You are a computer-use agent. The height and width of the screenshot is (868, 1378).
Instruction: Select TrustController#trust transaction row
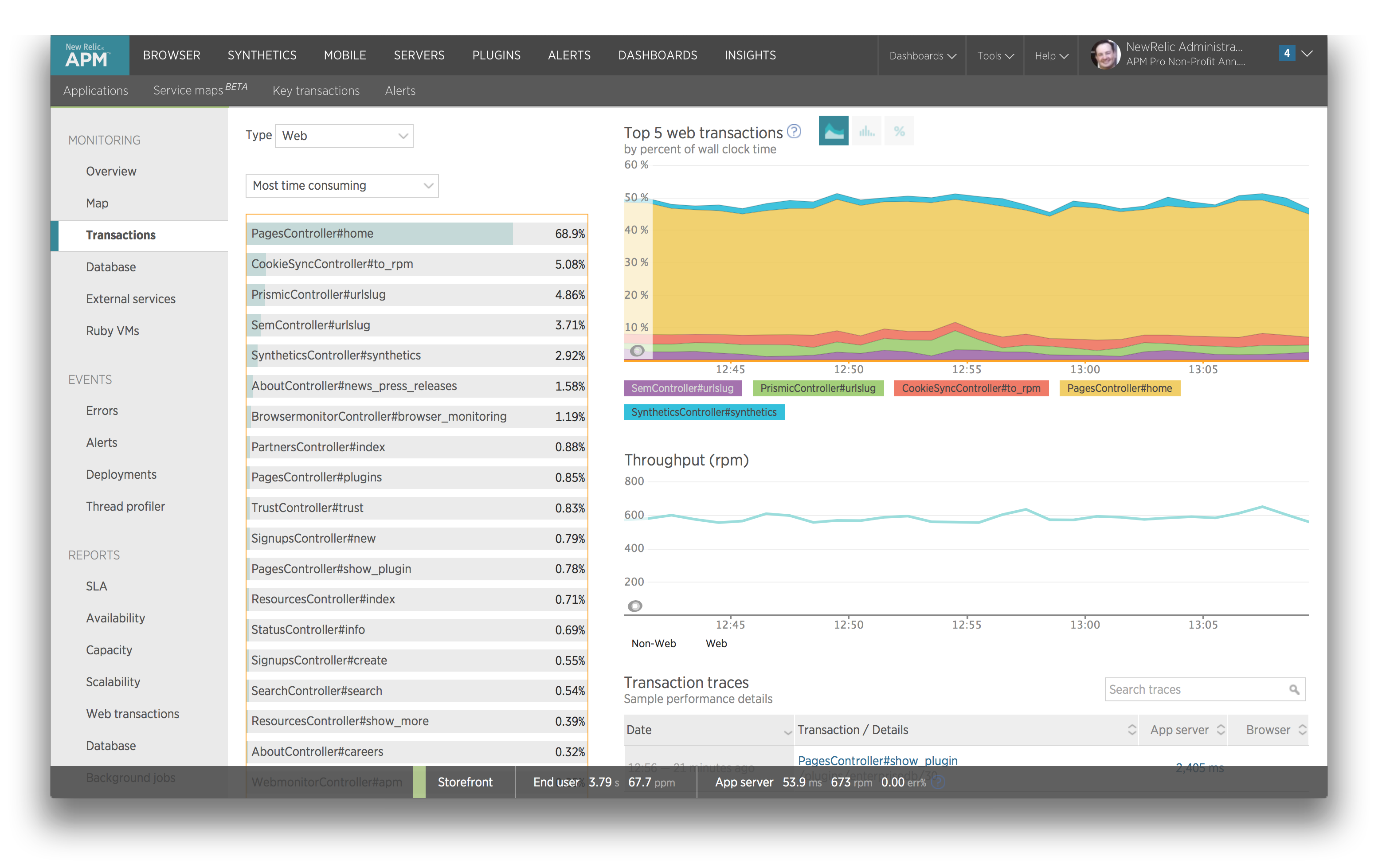pos(417,508)
